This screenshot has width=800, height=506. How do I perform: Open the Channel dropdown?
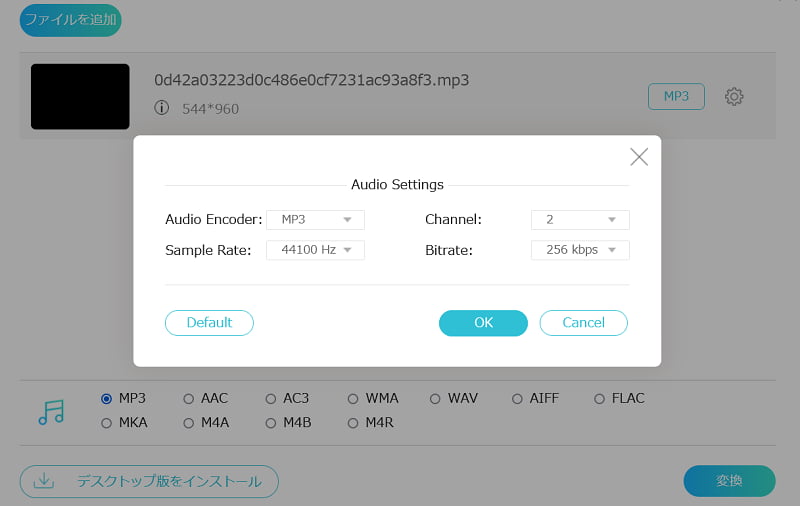point(580,219)
